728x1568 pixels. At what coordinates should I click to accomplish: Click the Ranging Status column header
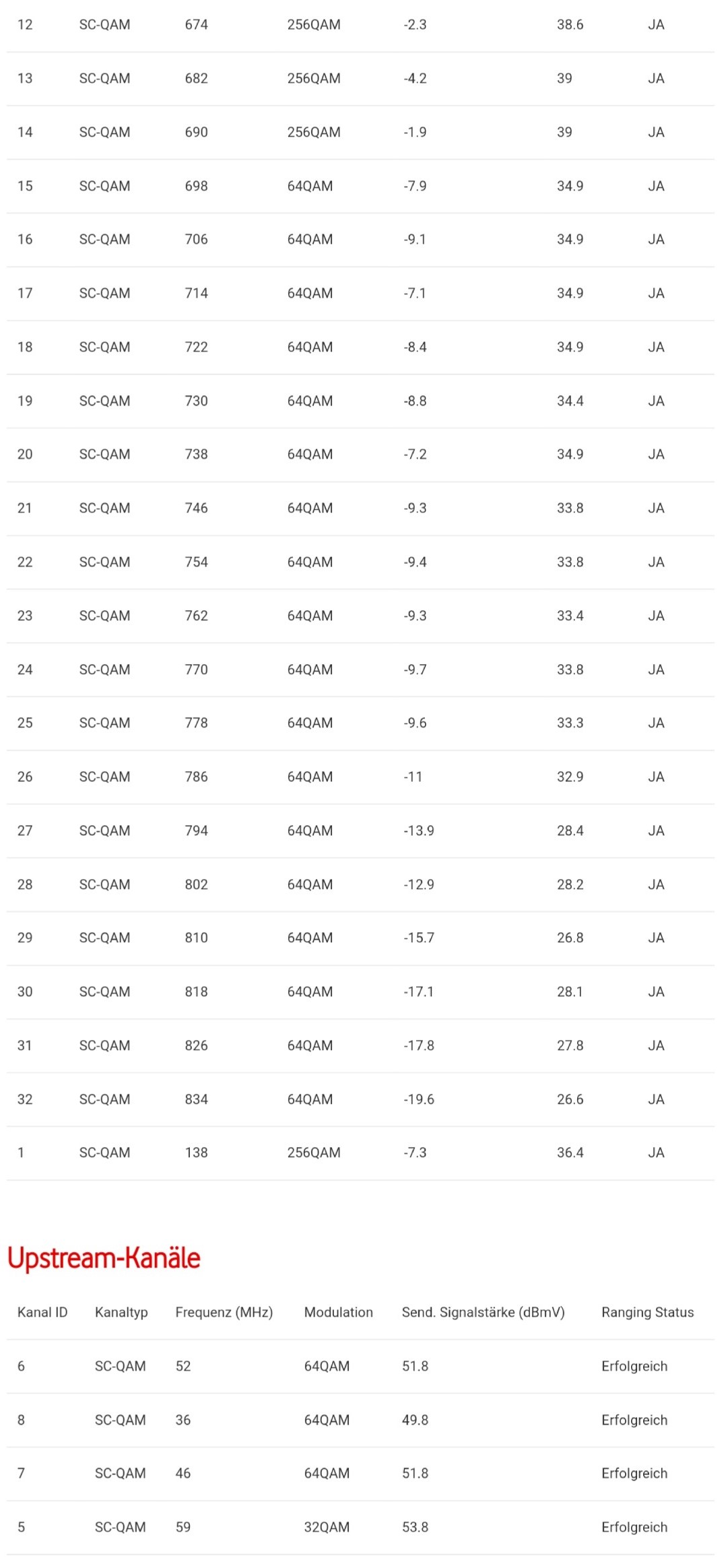pos(647,1312)
